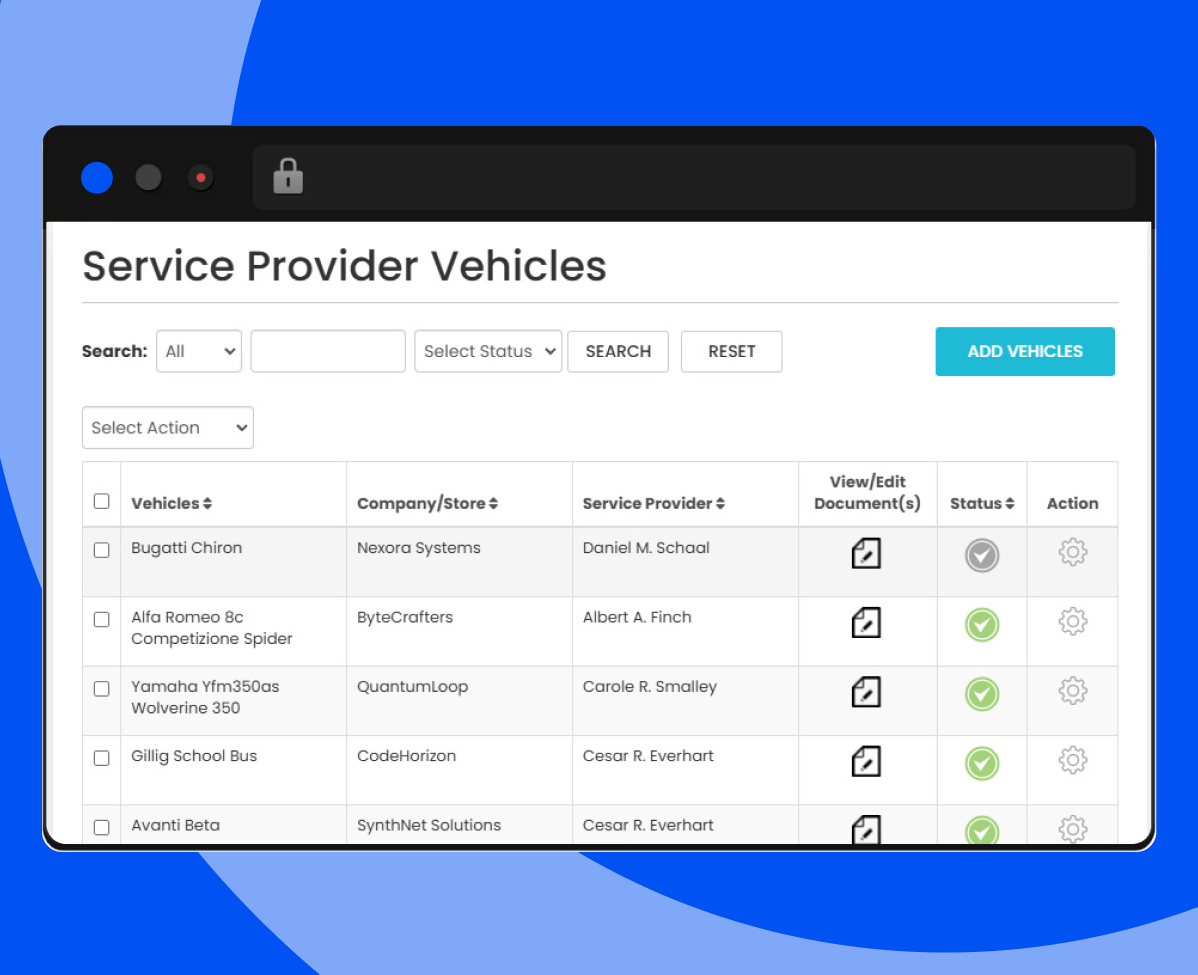Open action gear for Gillig School Bus
1198x975 pixels.
coord(1072,761)
